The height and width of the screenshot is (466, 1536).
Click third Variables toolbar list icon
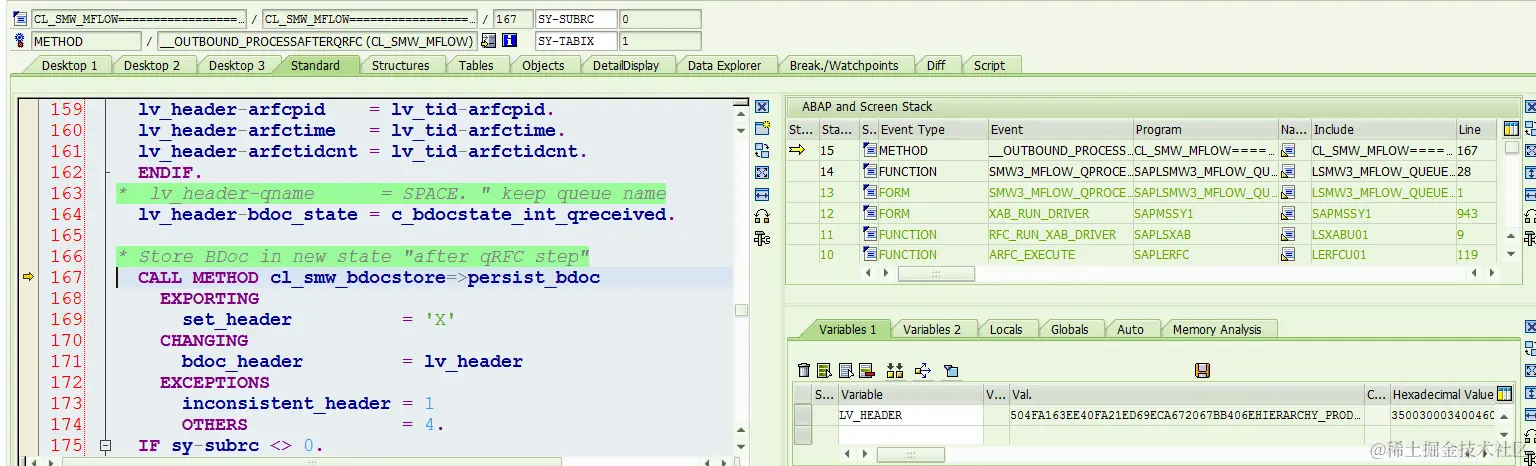coord(845,371)
